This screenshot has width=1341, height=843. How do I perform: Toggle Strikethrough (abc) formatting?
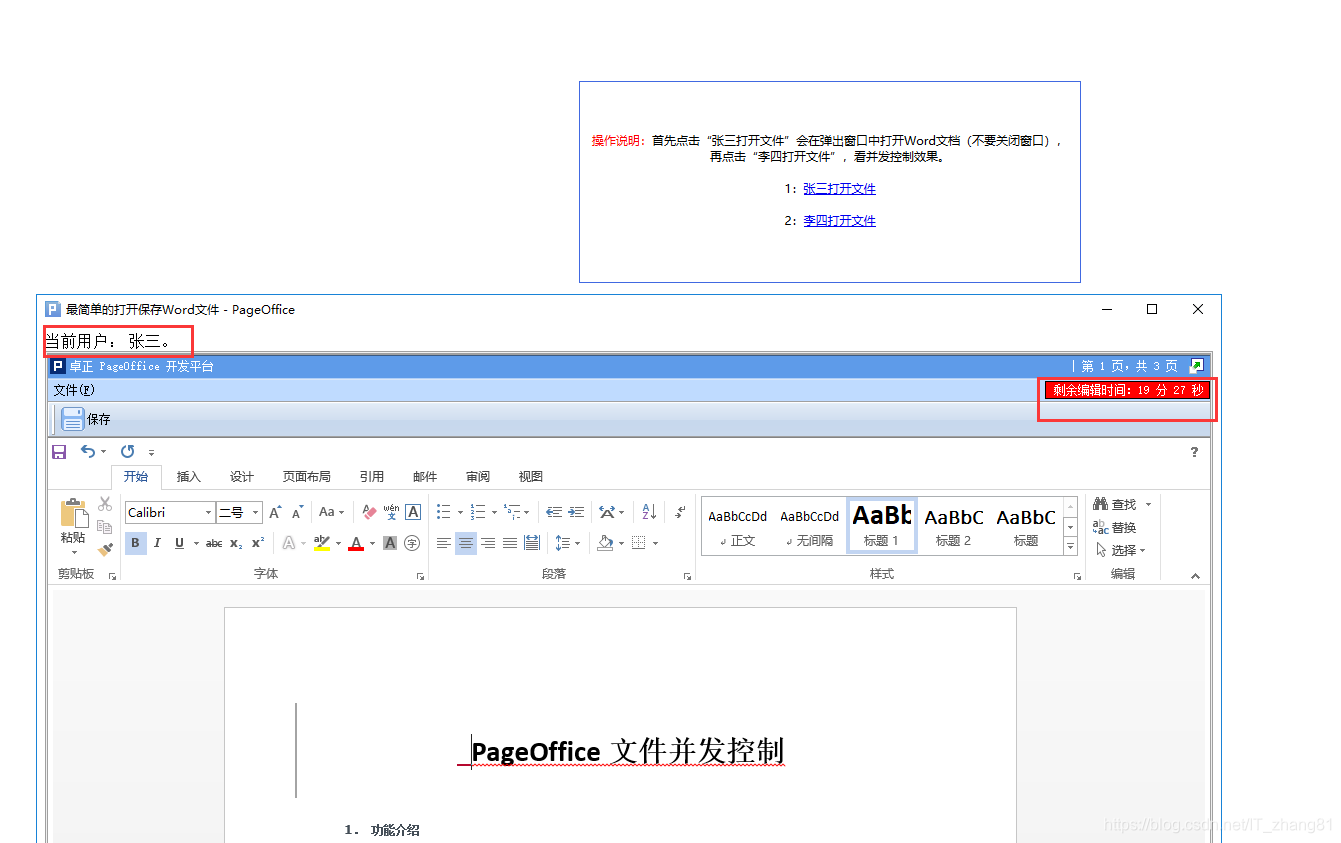(x=214, y=543)
